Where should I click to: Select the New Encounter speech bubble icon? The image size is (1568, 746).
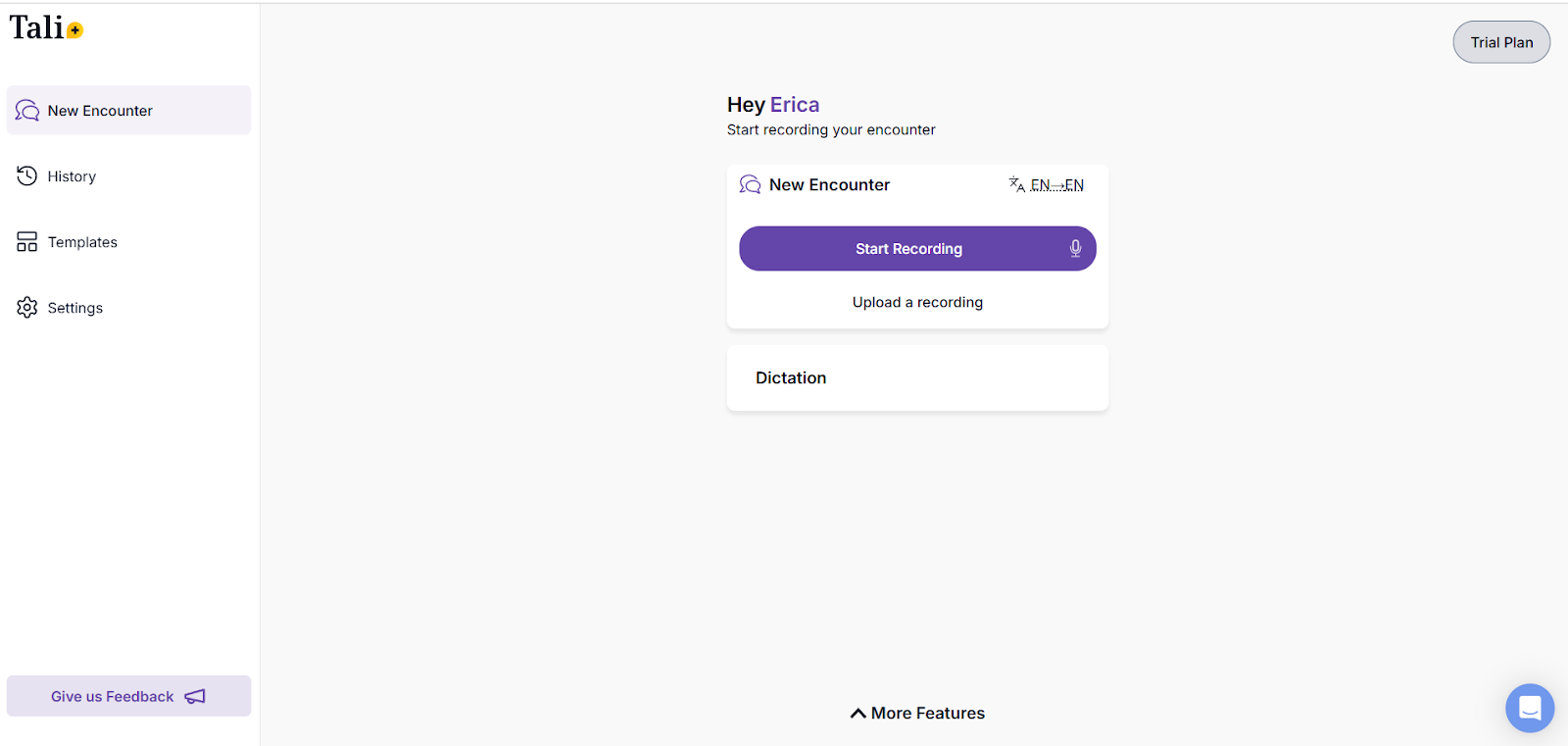click(x=26, y=110)
